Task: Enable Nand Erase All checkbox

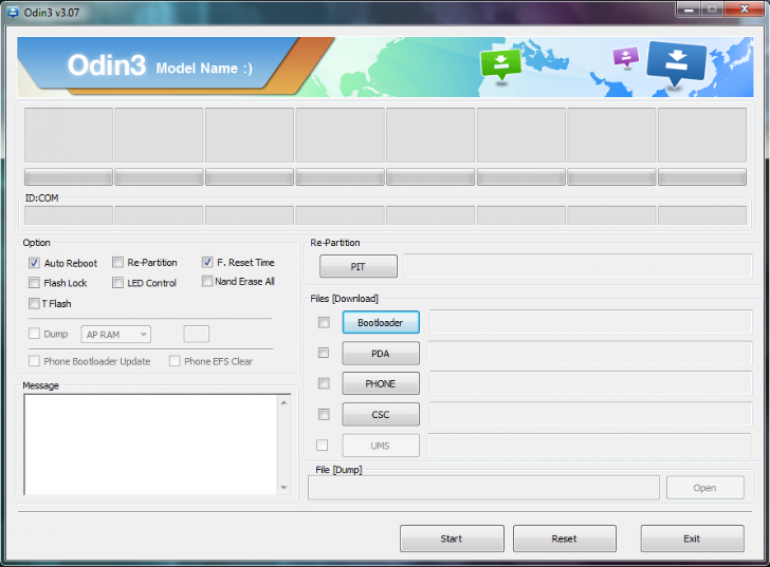Action: pyautogui.click(x=207, y=281)
